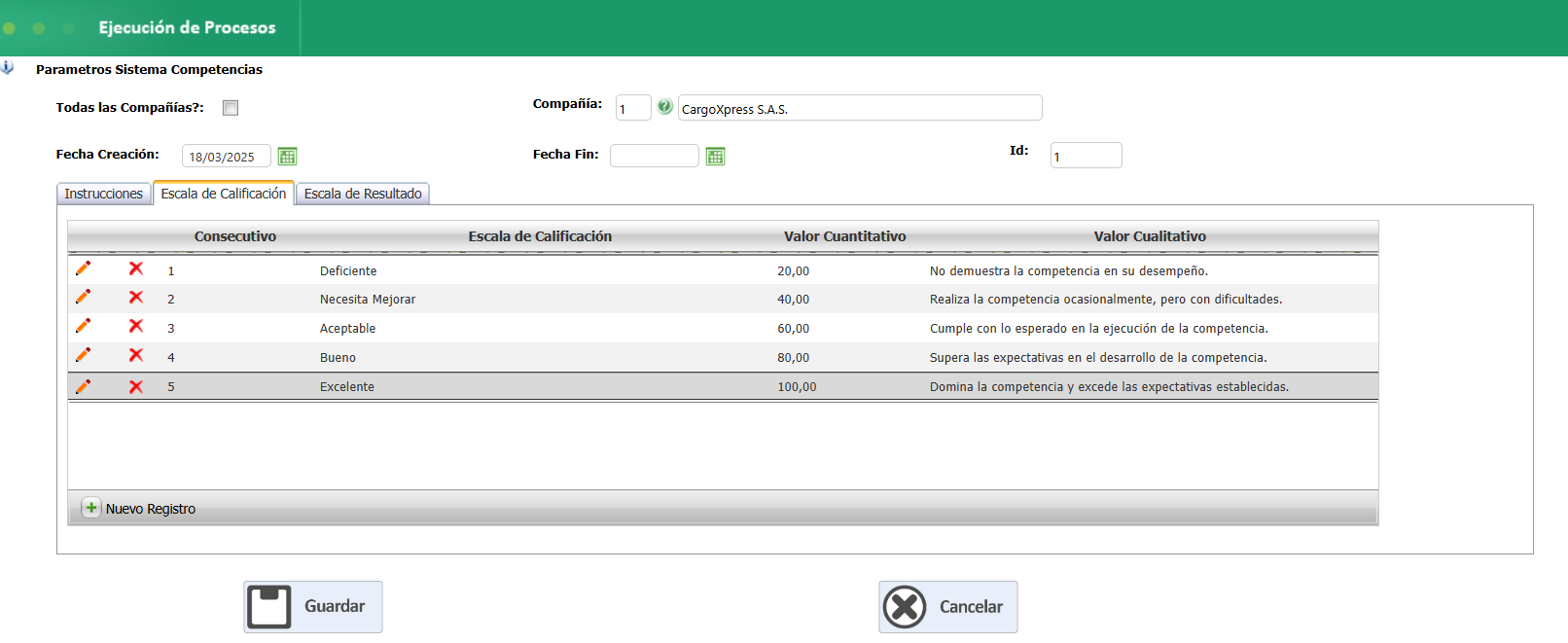This screenshot has height=643, width=1568.
Task: Select the Aceptable cell
Action: [347, 329]
